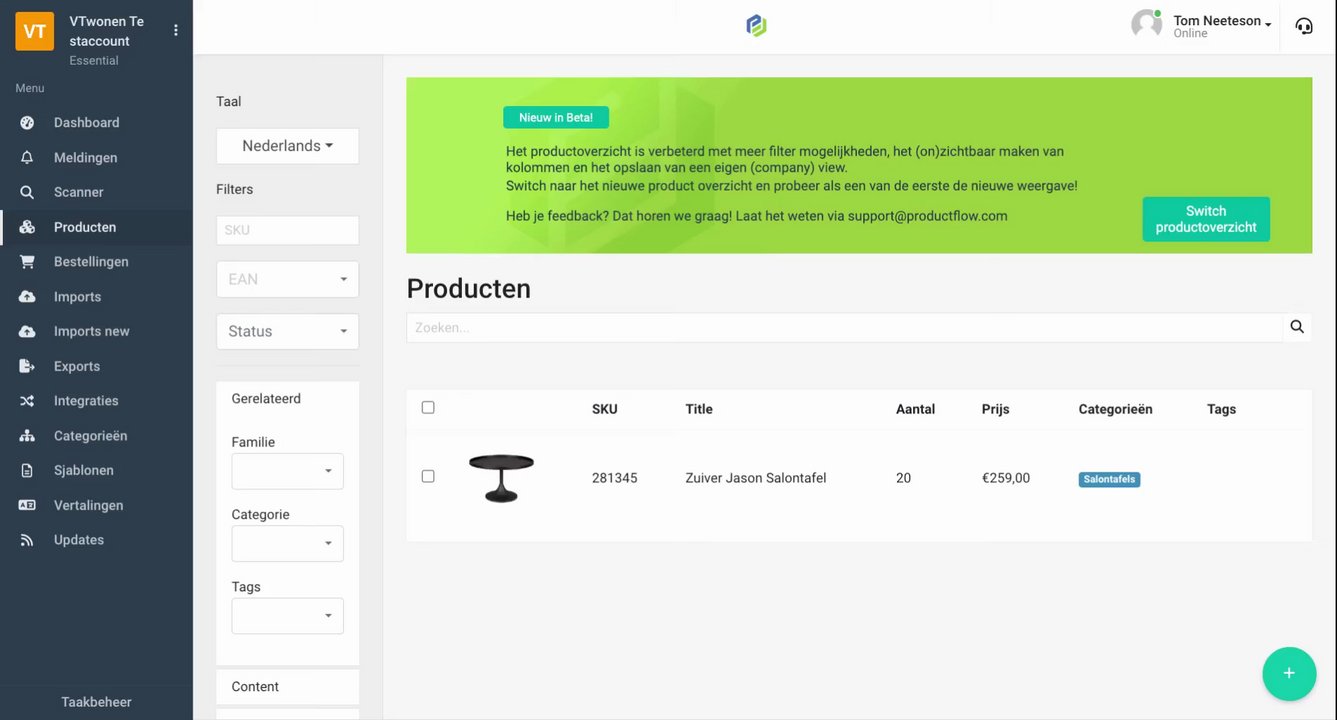Open the Tags filter dropdown
This screenshot has width=1337, height=720.
[x=287, y=616]
